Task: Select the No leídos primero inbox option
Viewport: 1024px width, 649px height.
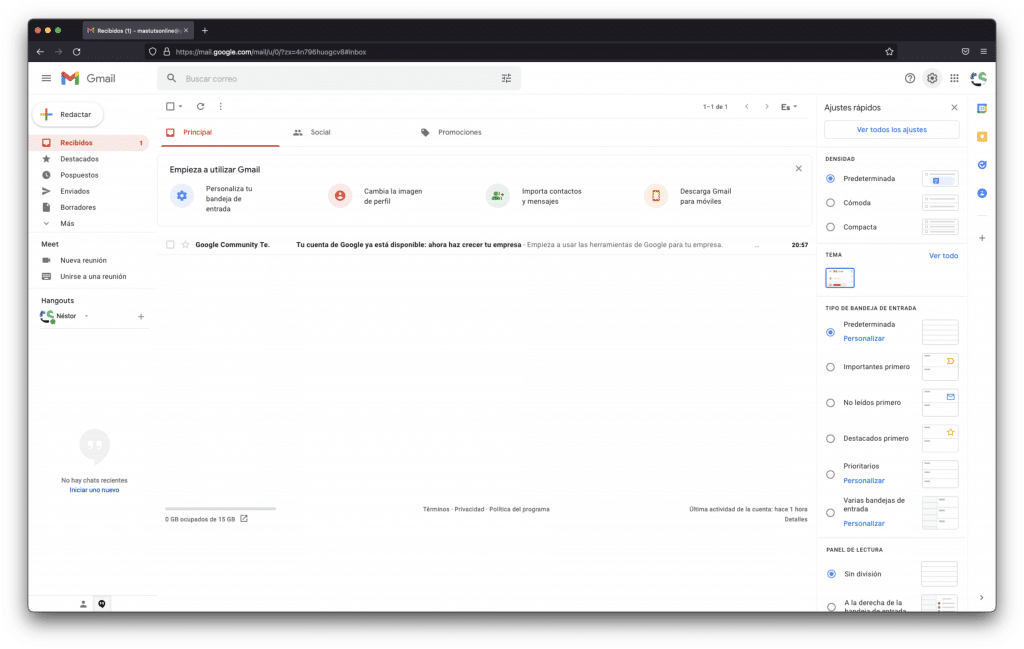Action: pos(831,402)
